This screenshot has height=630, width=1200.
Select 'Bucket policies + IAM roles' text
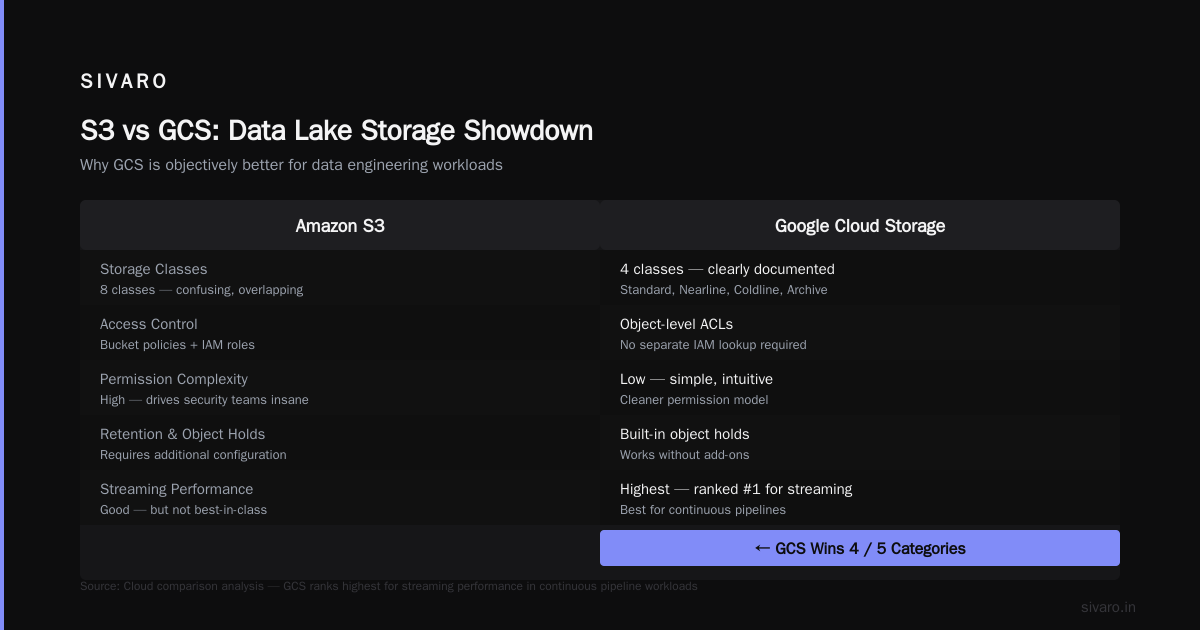[x=177, y=345]
